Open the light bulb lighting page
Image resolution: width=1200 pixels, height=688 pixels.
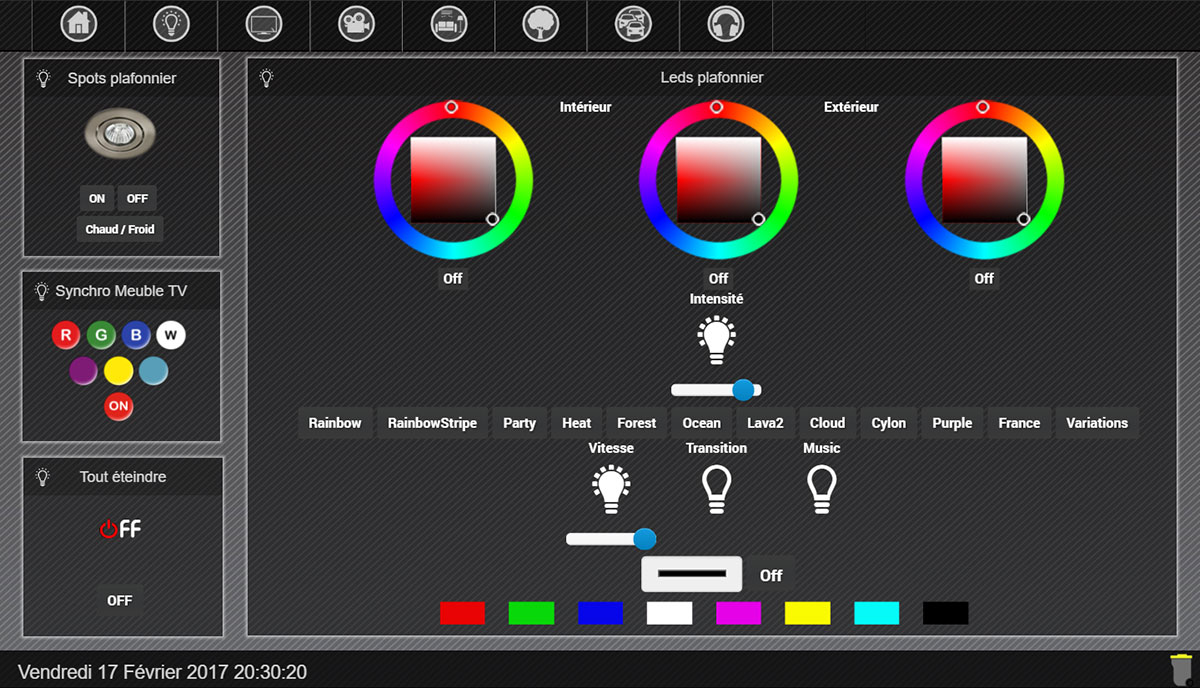171,24
